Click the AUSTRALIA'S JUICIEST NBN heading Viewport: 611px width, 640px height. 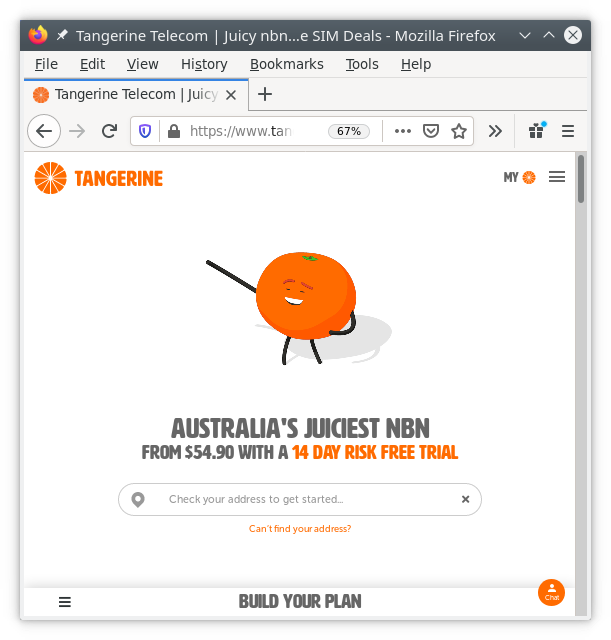tap(300, 428)
